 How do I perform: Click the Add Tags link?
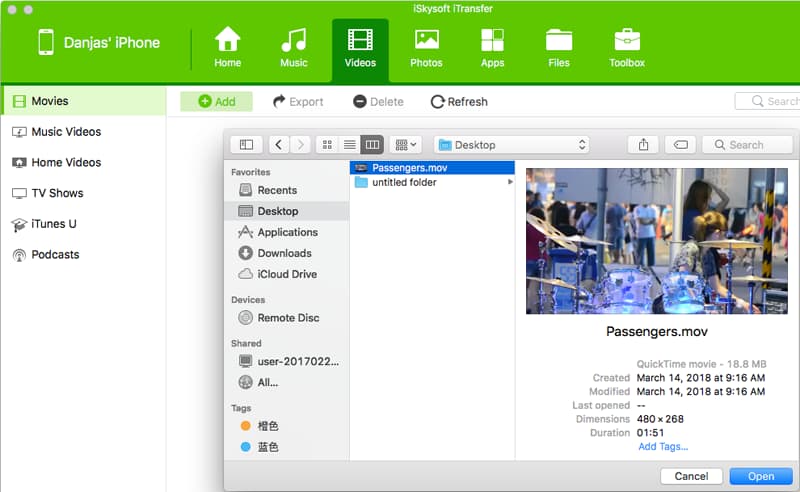coord(663,447)
